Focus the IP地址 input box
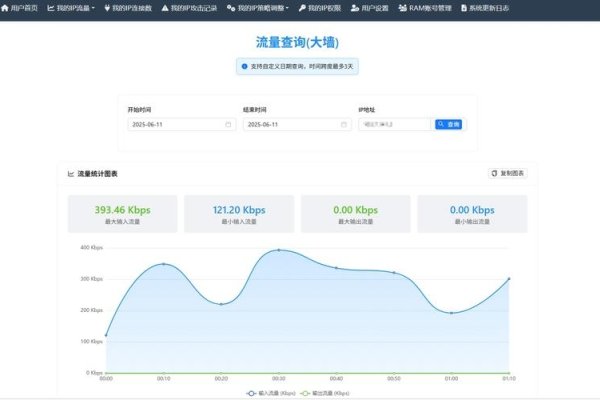The width and height of the screenshot is (600, 400). click(395, 124)
